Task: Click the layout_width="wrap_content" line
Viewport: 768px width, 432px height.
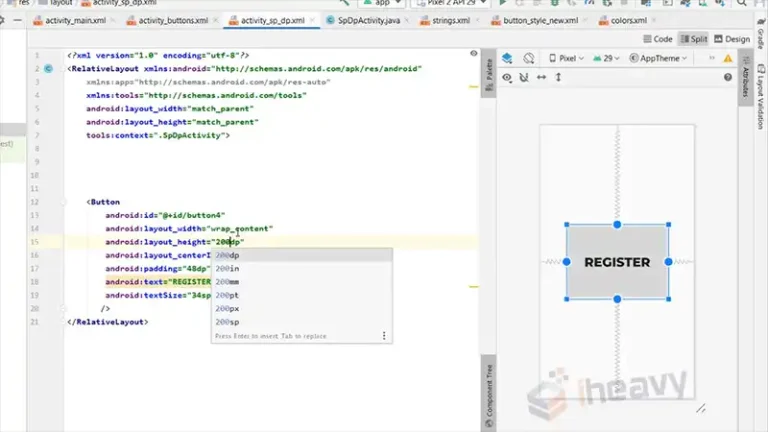Action: click(189, 229)
